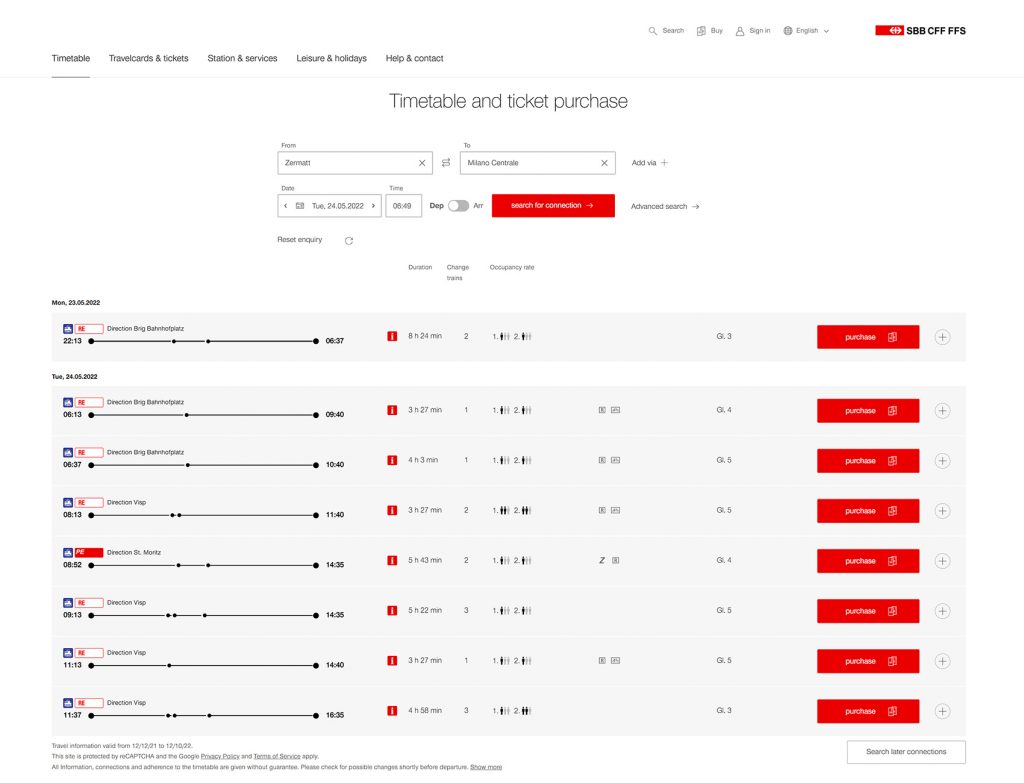Expand the 22:13 connection details
1024x783 pixels.
[942, 337]
